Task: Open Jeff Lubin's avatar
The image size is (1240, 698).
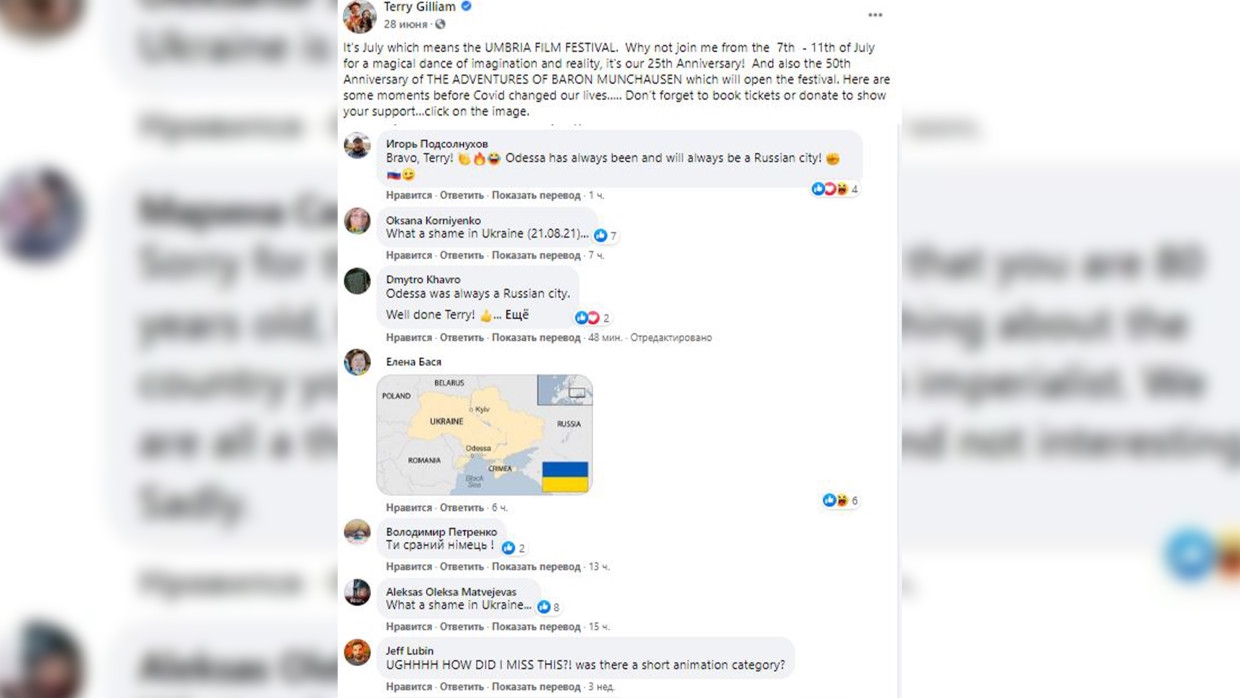Action: pos(357,652)
